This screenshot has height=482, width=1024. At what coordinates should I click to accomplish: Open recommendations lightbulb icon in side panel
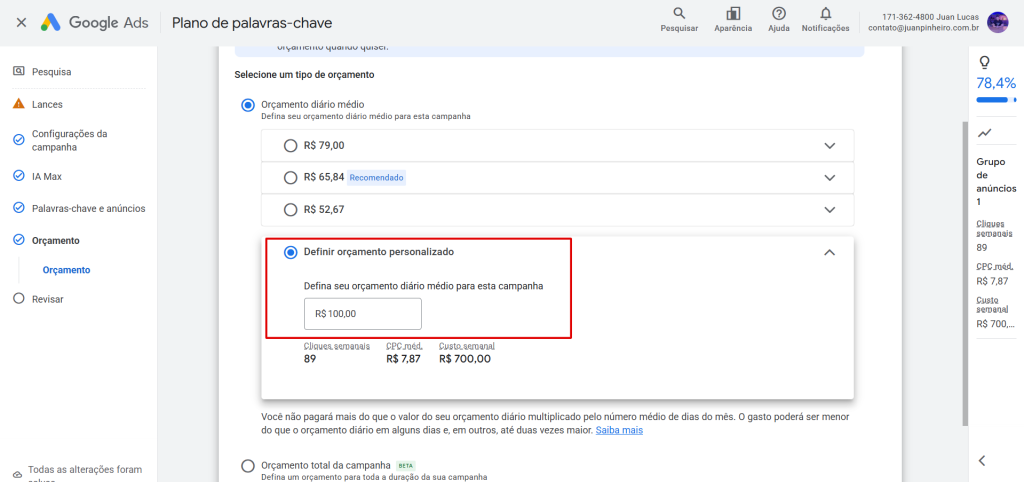(x=983, y=63)
